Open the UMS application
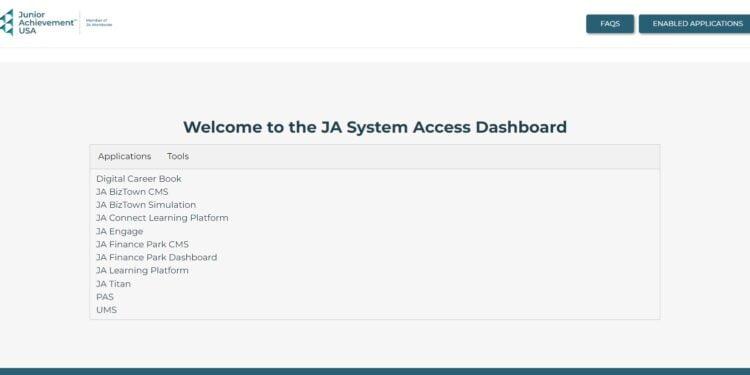 (106, 310)
